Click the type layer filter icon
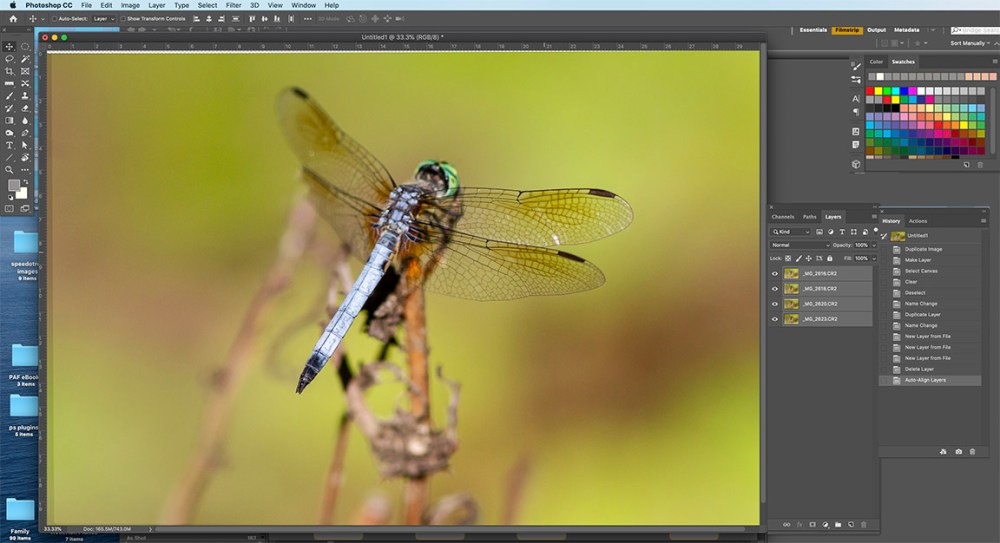 [842, 232]
